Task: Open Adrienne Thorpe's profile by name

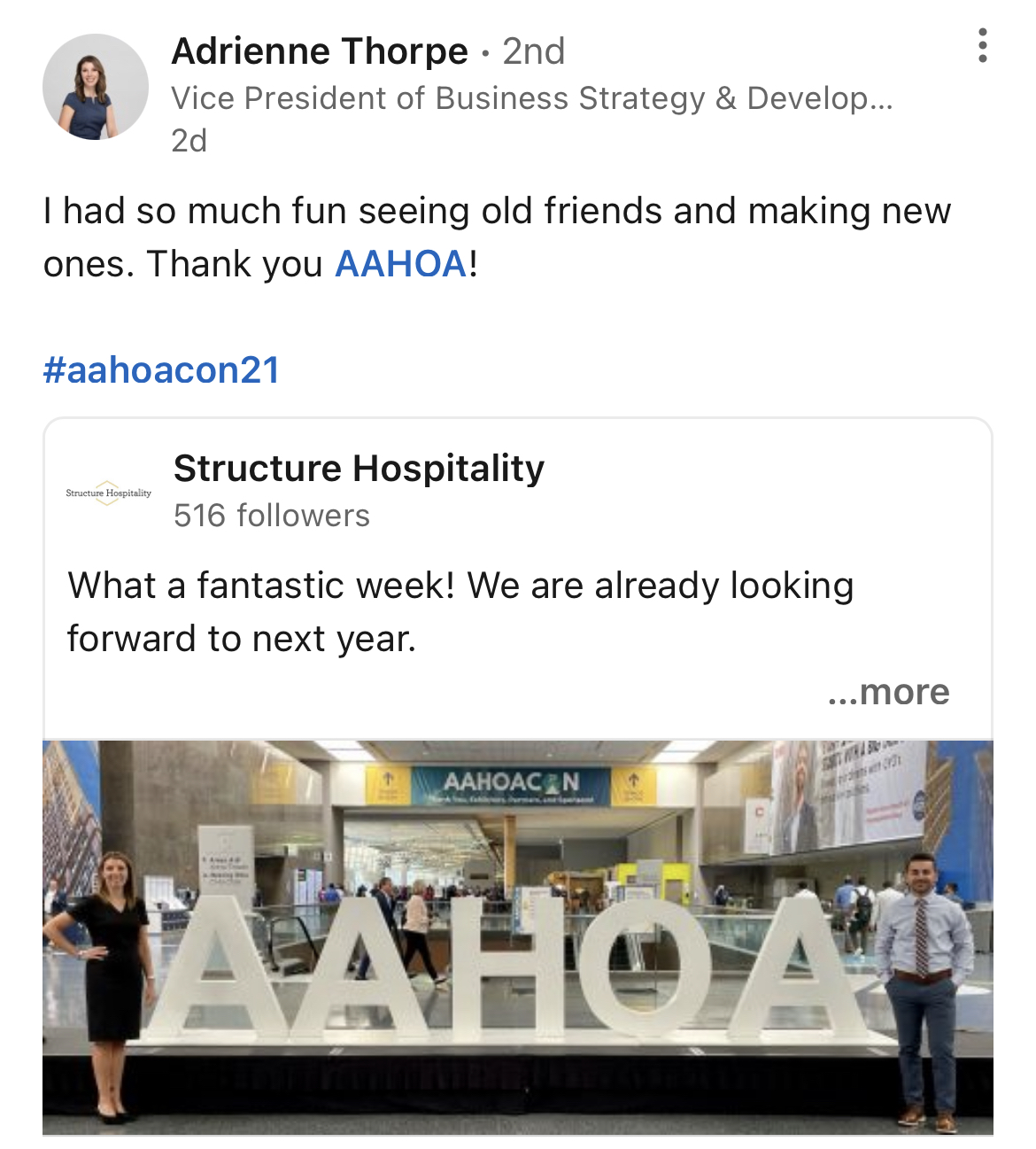Action: pos(320,51)
